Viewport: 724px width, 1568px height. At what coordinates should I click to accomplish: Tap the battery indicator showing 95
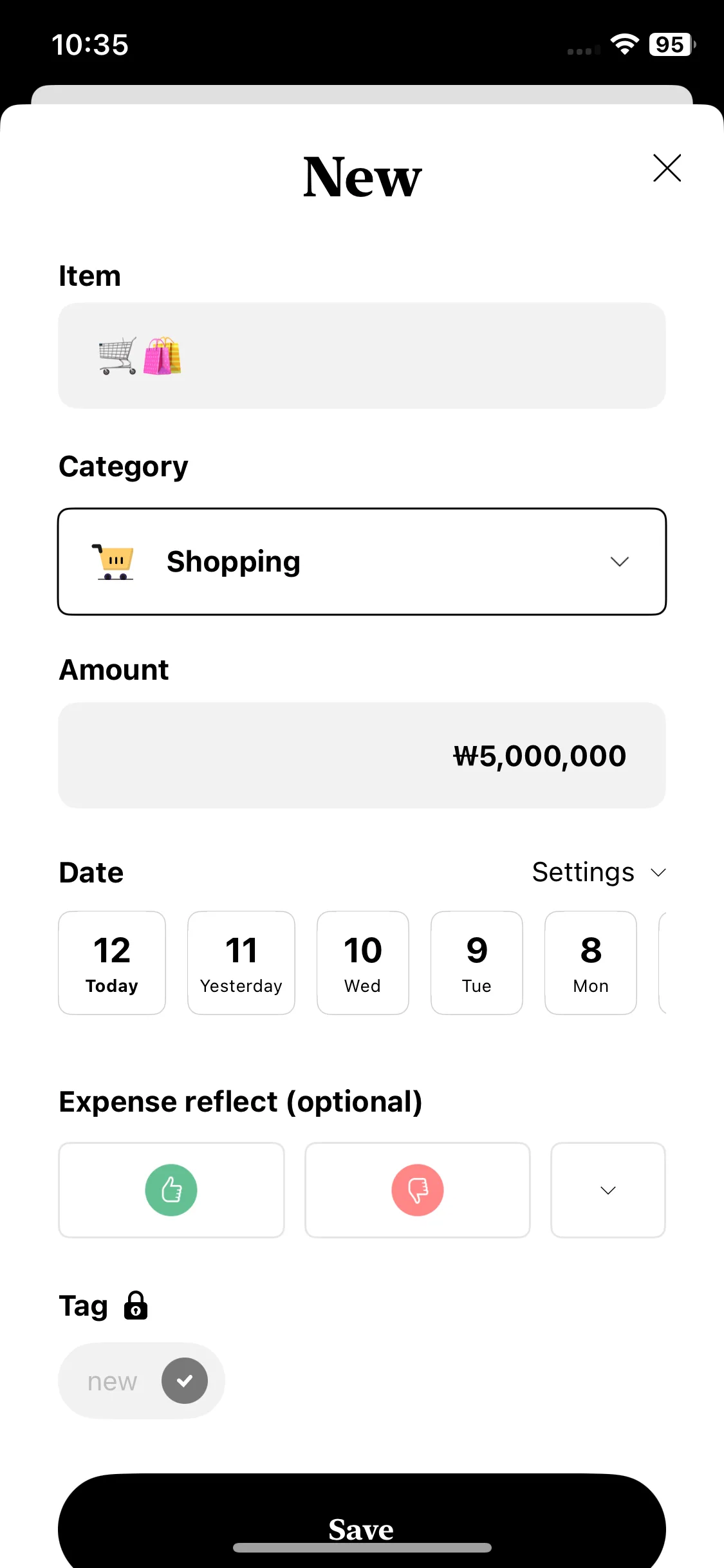672,44
